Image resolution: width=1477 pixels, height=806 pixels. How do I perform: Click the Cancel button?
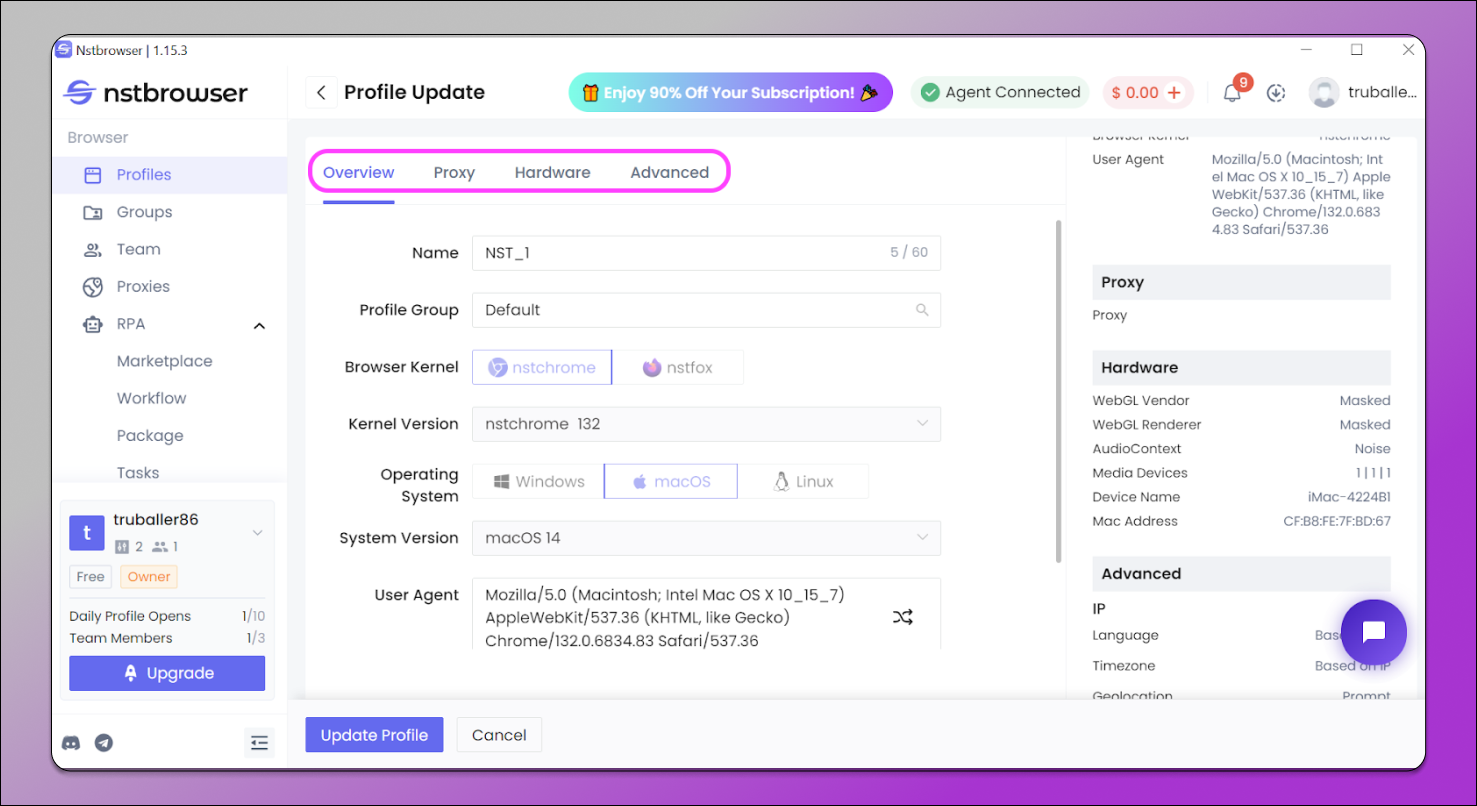pos(499,735)
